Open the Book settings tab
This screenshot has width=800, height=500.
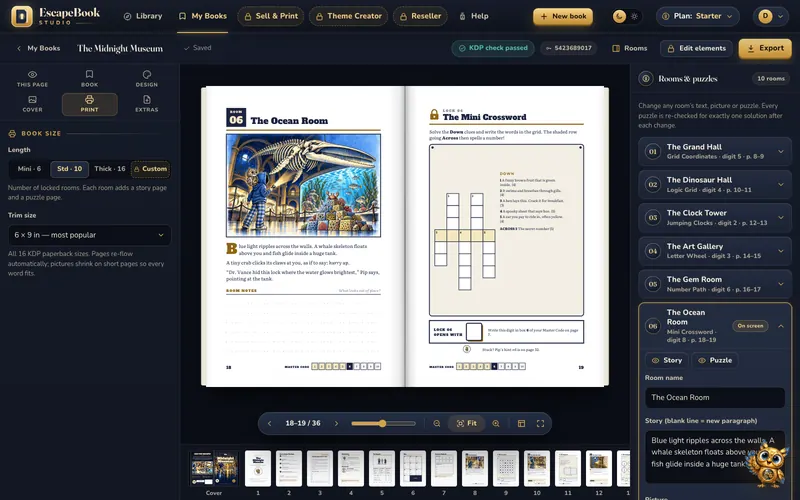click(x=89, y=79)
